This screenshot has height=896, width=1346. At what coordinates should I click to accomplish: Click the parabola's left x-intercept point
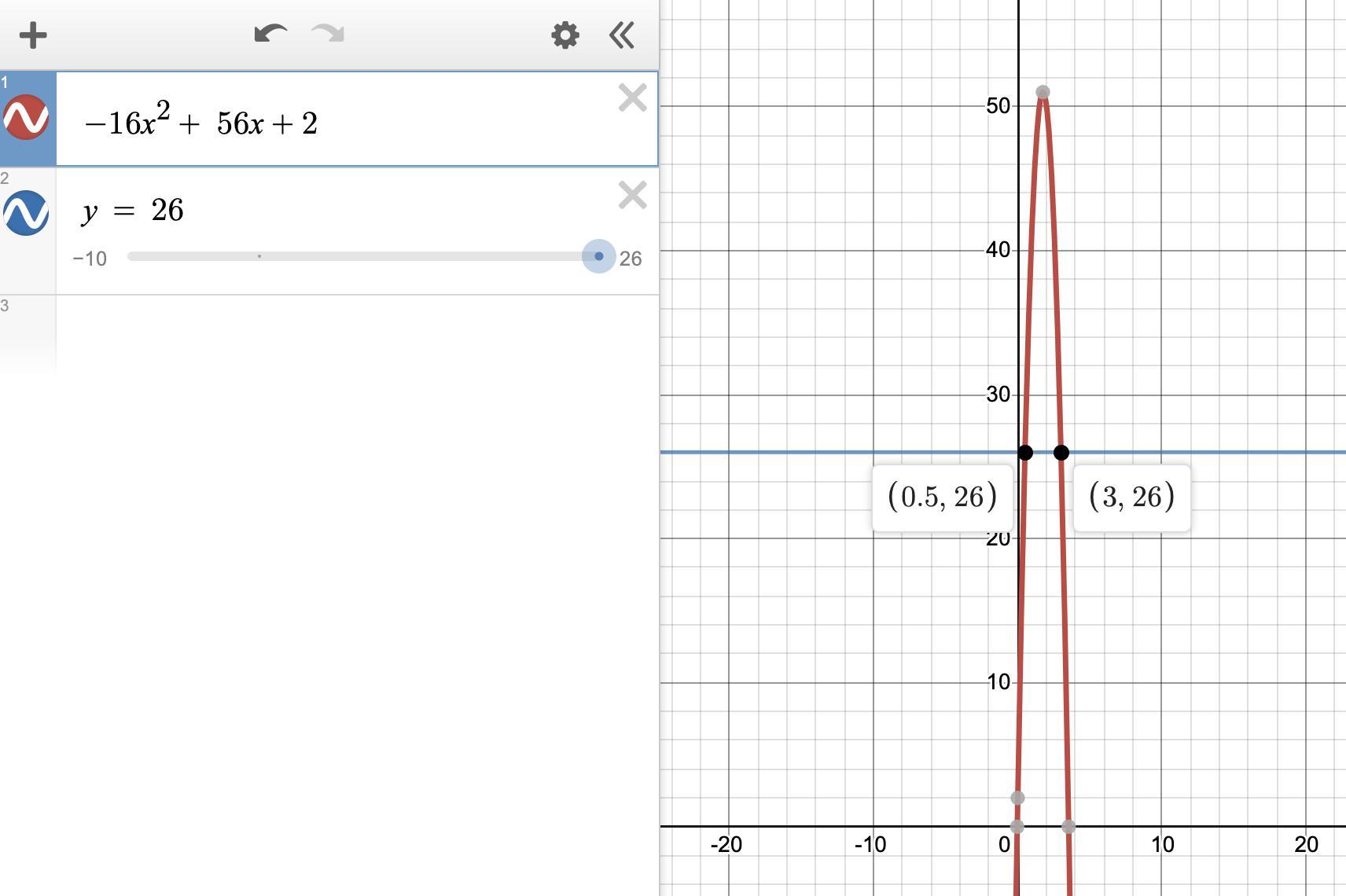[x=1017, y=826]
